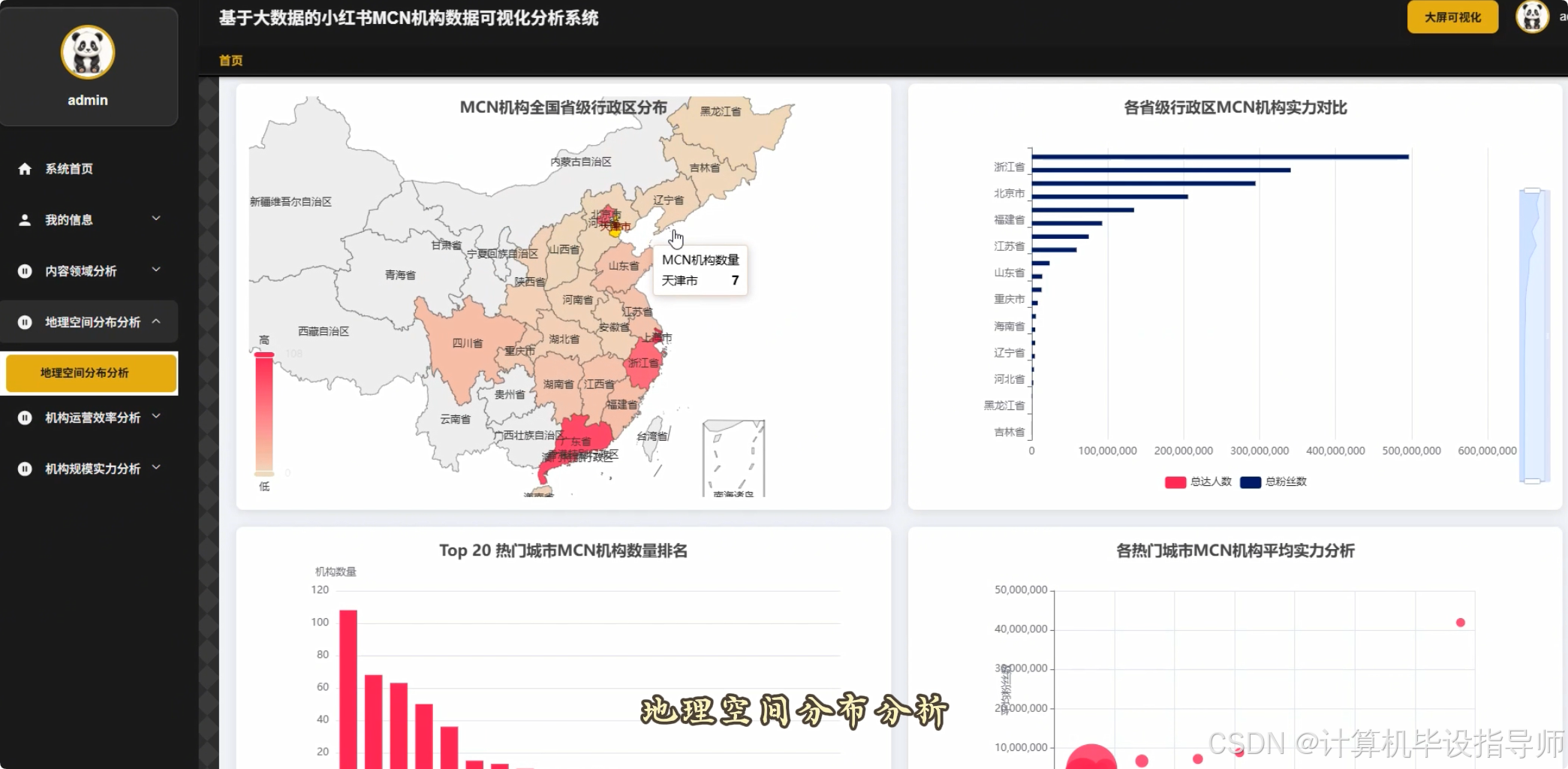
Task: Click the panda avatar in the sidebar
Action: click(x=88, y=52)
